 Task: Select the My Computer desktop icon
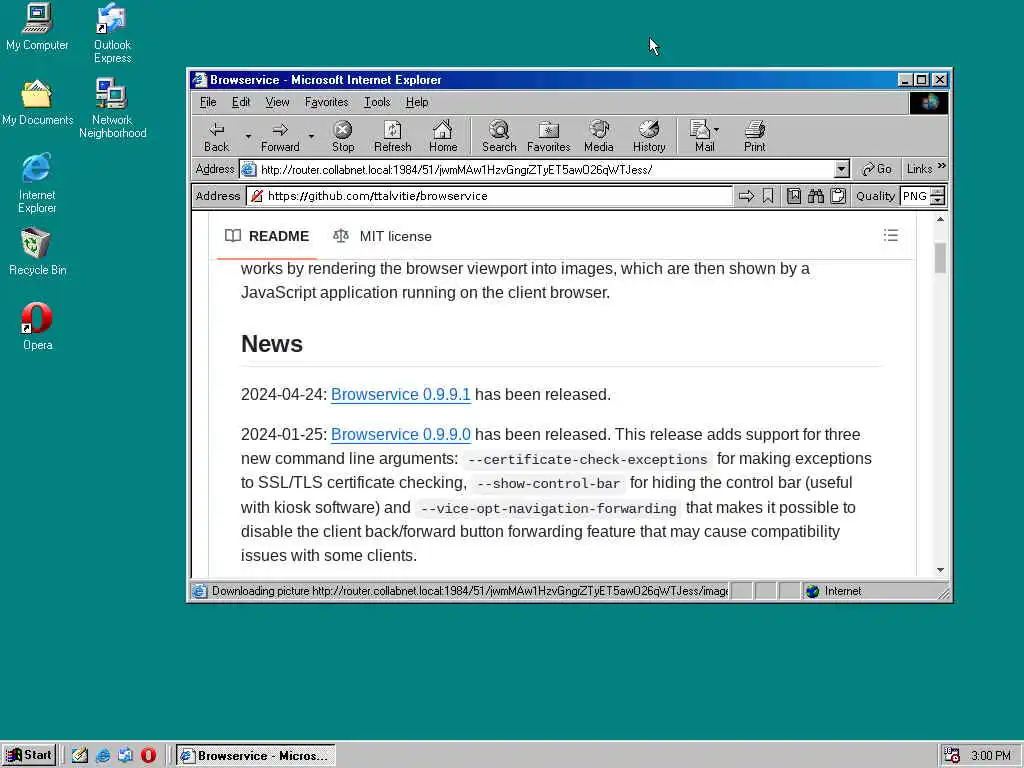[37, 27]
